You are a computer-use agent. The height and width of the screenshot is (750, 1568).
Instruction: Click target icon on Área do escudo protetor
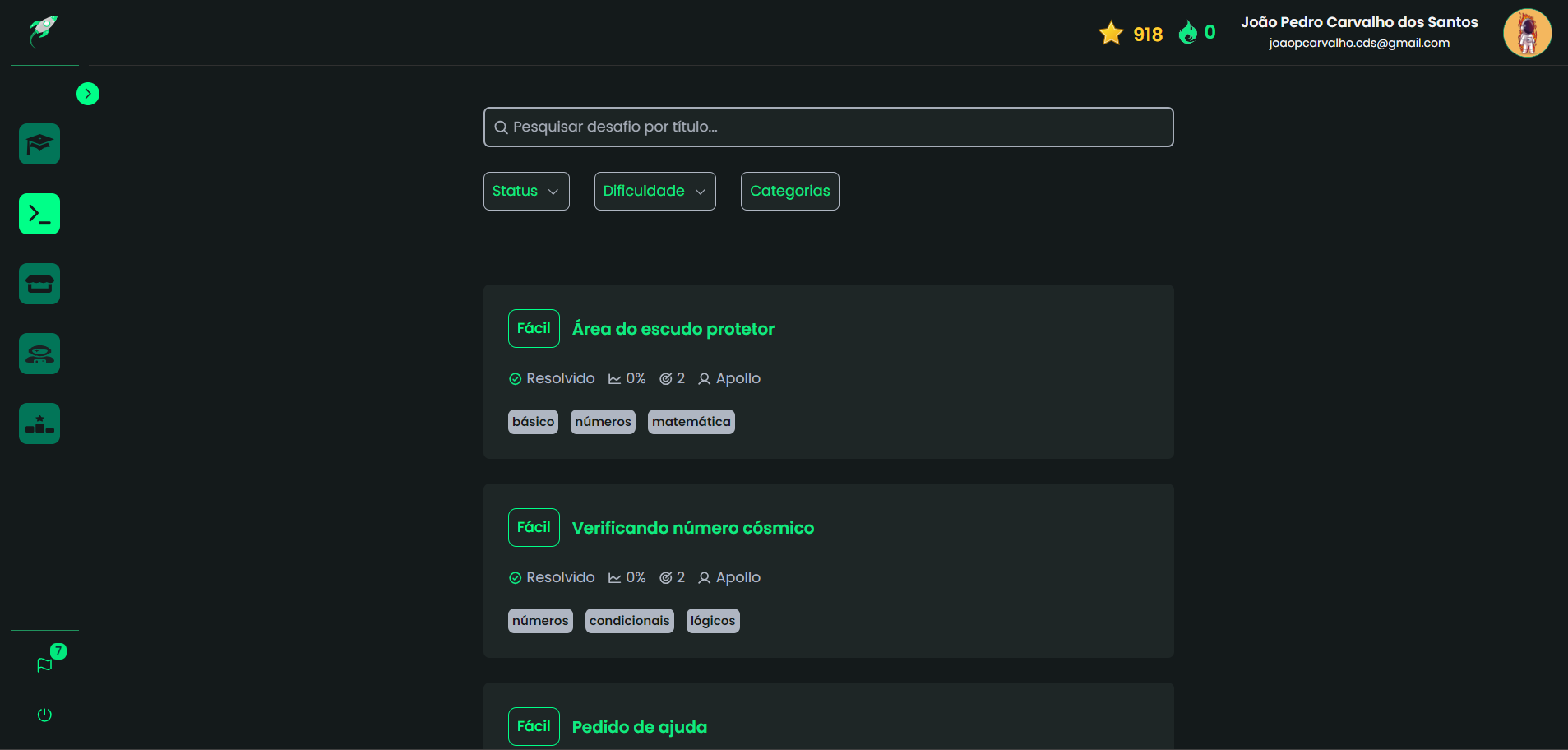coord(666,379)
